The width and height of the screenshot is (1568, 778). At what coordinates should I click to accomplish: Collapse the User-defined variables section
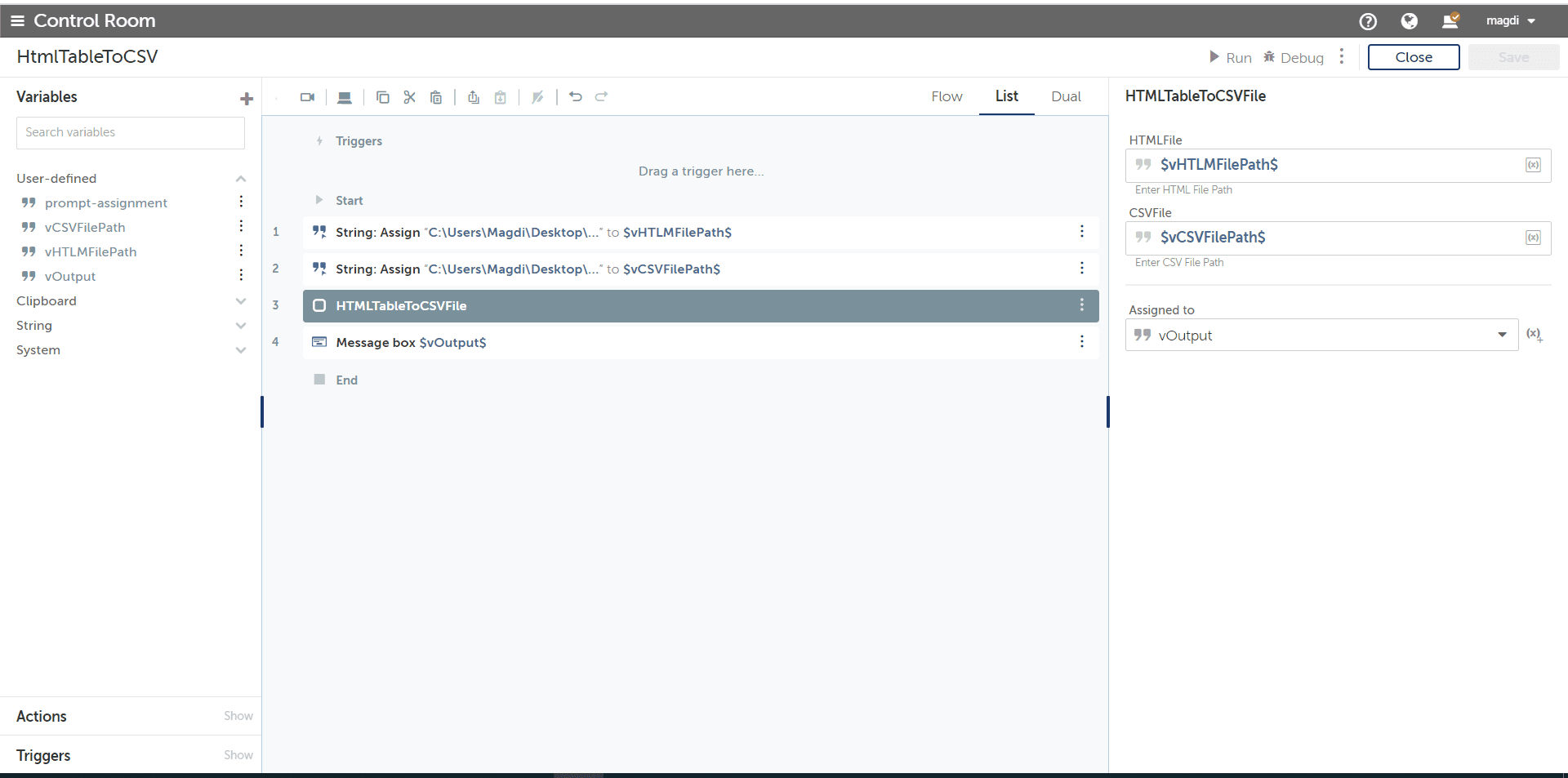241,179
